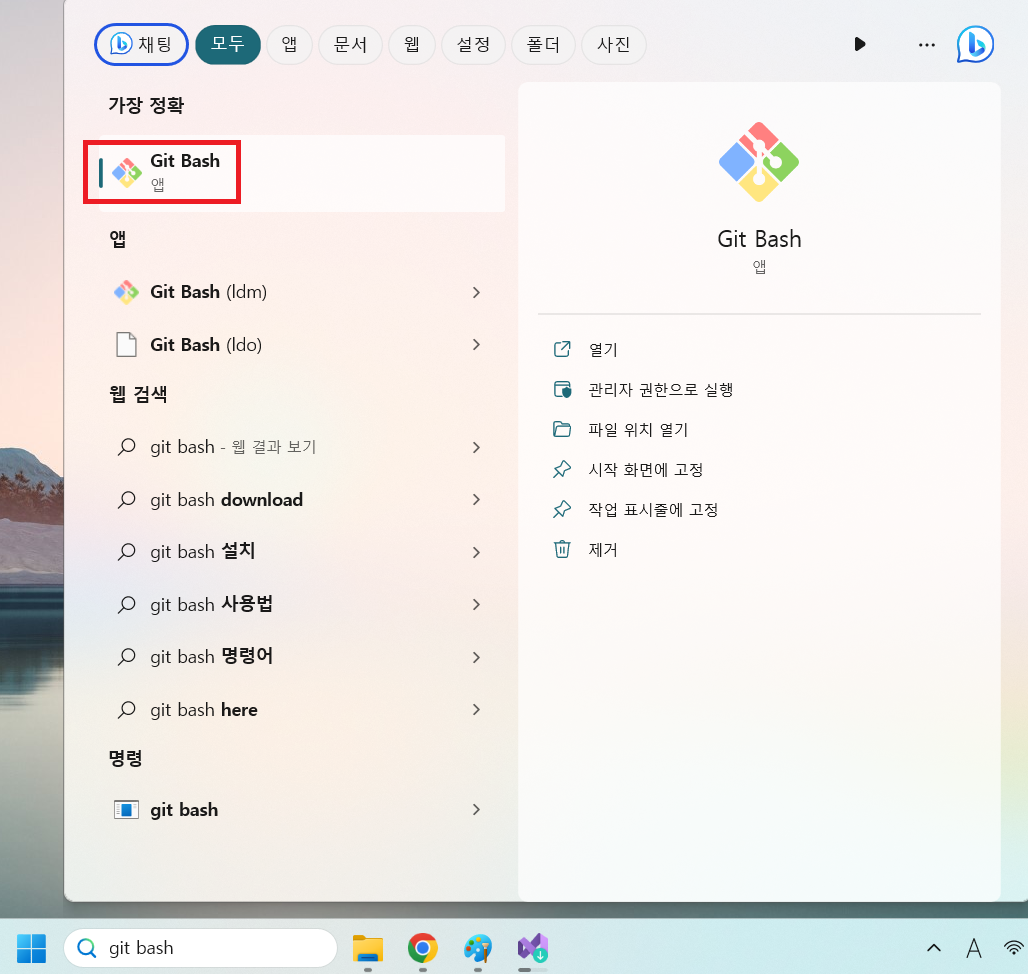The width and height of the screenshot is (1028, 974).
Task: Click 'git bash here' web suggestion text
Action: 204,709
